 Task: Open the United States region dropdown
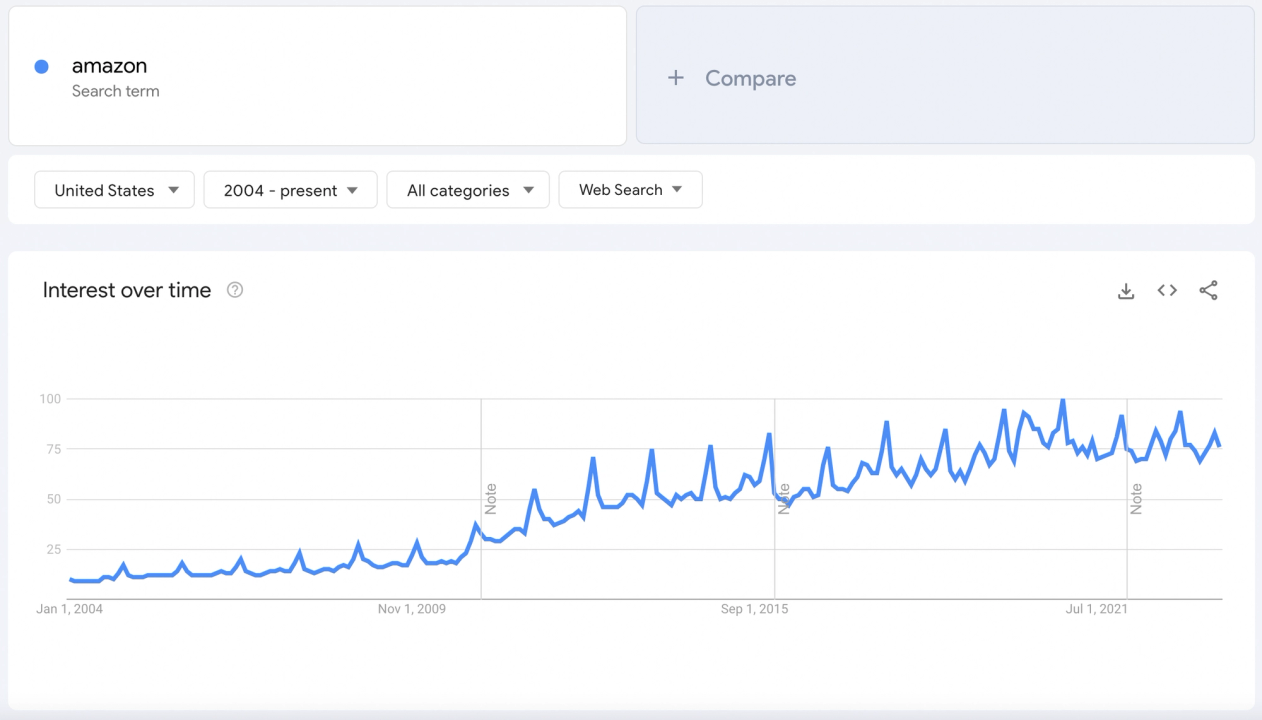click(x=114, y=190)
